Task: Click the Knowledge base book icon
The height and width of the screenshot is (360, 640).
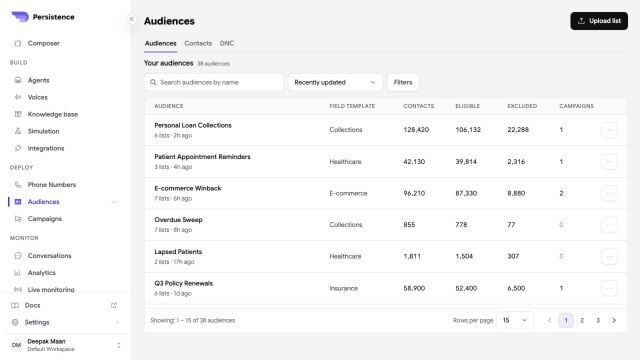Action: 18,114
